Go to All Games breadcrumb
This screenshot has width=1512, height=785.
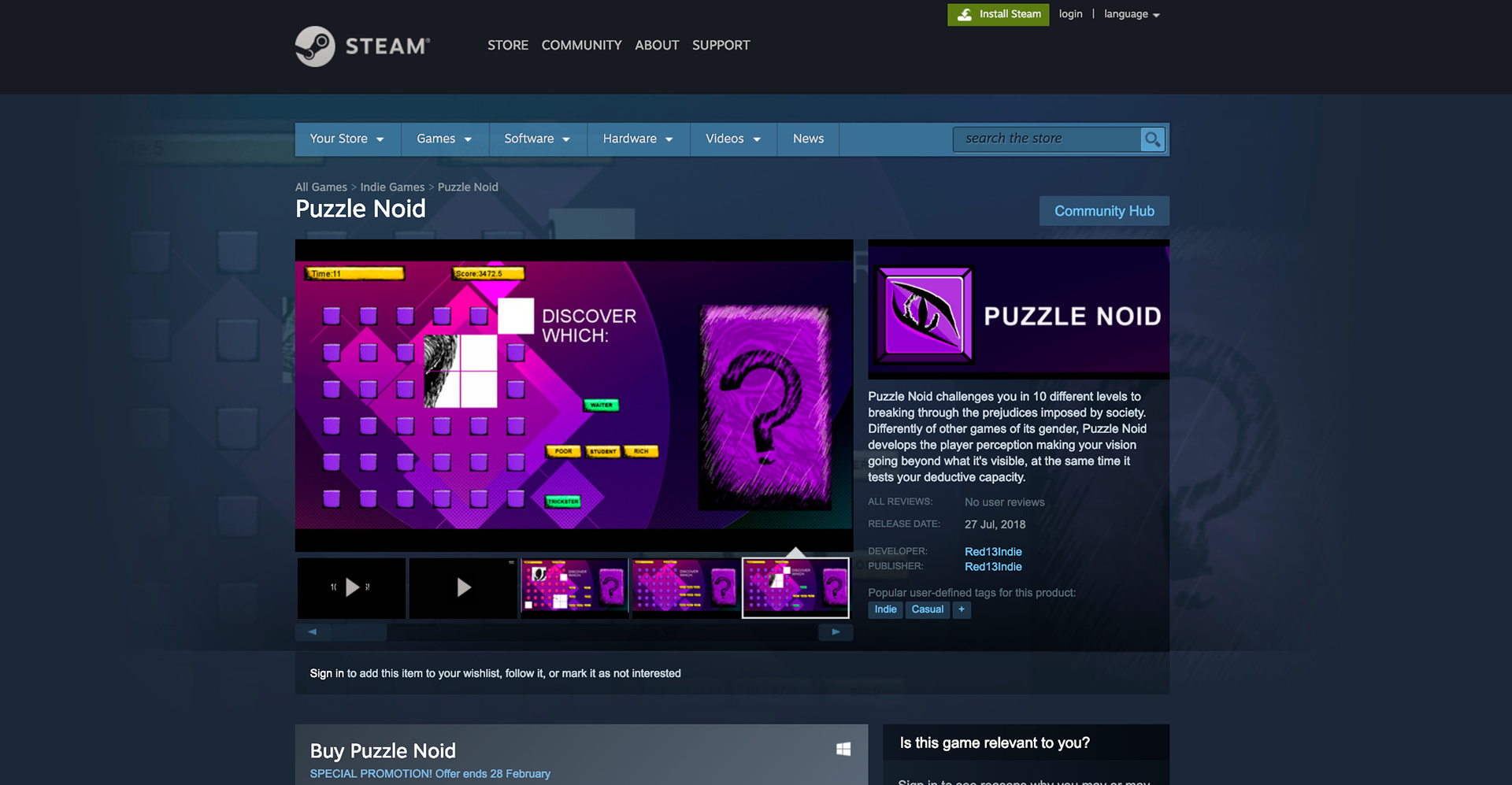click(x=321, y=187)
